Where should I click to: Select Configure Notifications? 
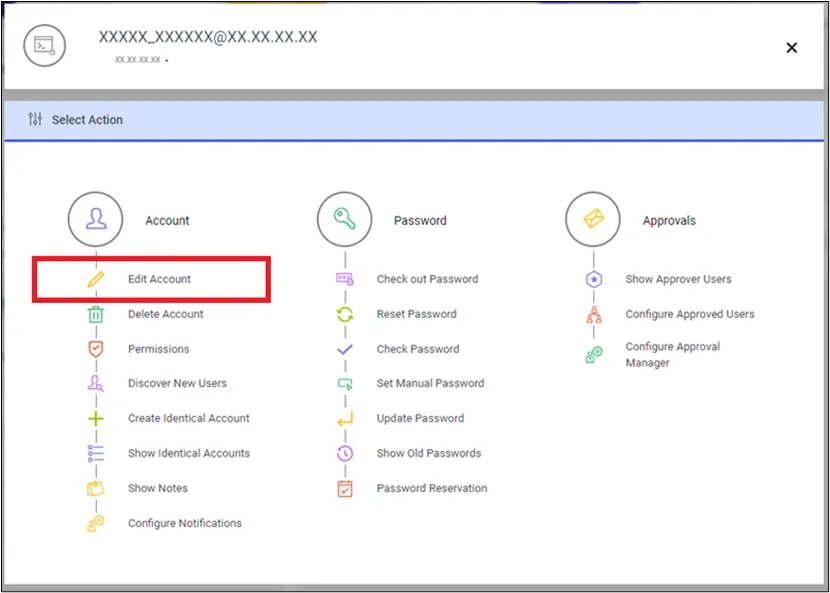pyautogui.click(x=185, y=523)
